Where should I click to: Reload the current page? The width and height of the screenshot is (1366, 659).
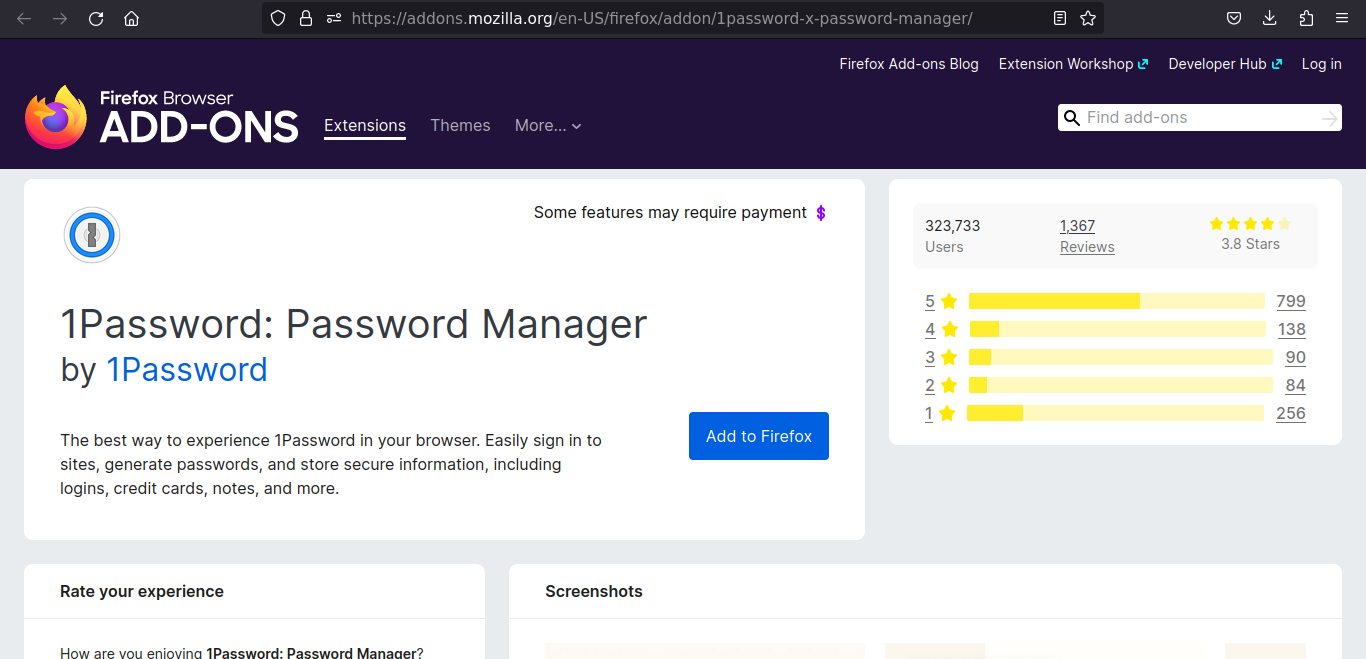point(96,18)
